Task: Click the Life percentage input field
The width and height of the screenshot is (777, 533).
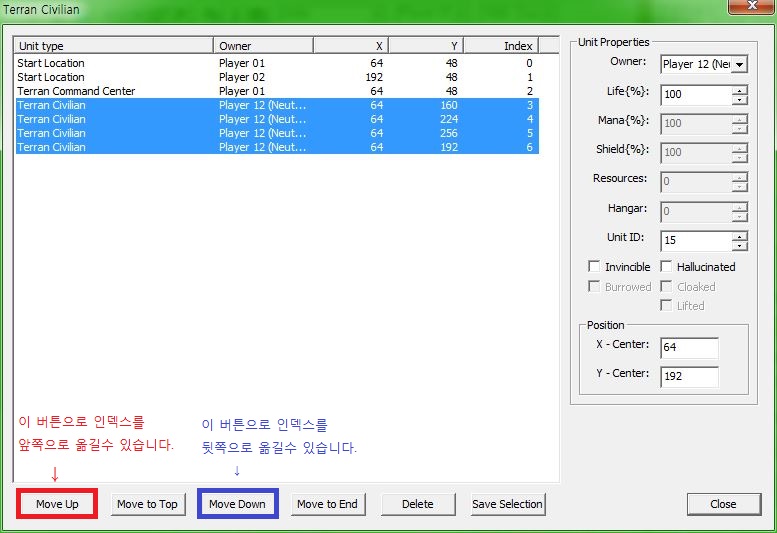Action: (x=696, y=95)
